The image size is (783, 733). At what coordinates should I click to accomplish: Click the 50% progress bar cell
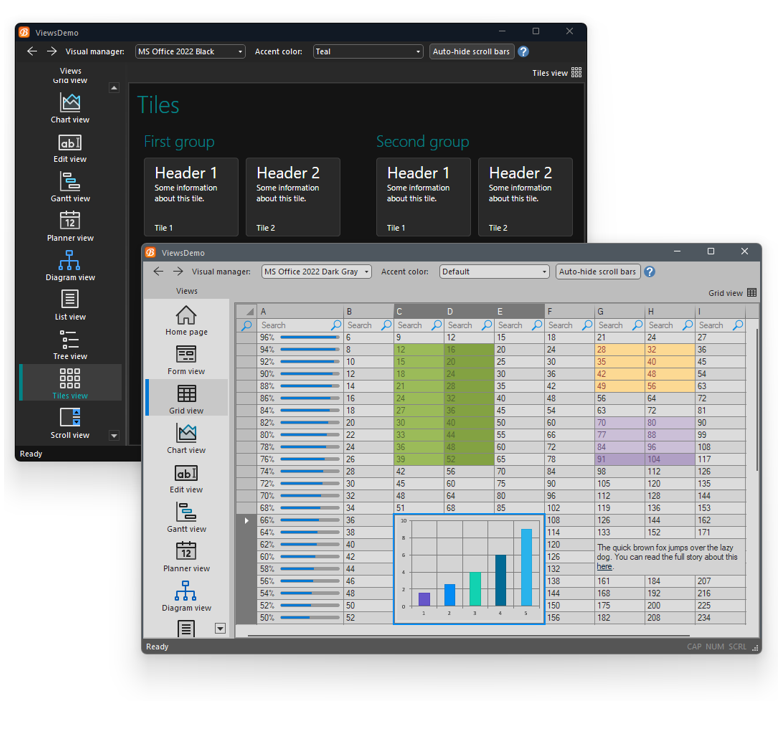point(300,618)
